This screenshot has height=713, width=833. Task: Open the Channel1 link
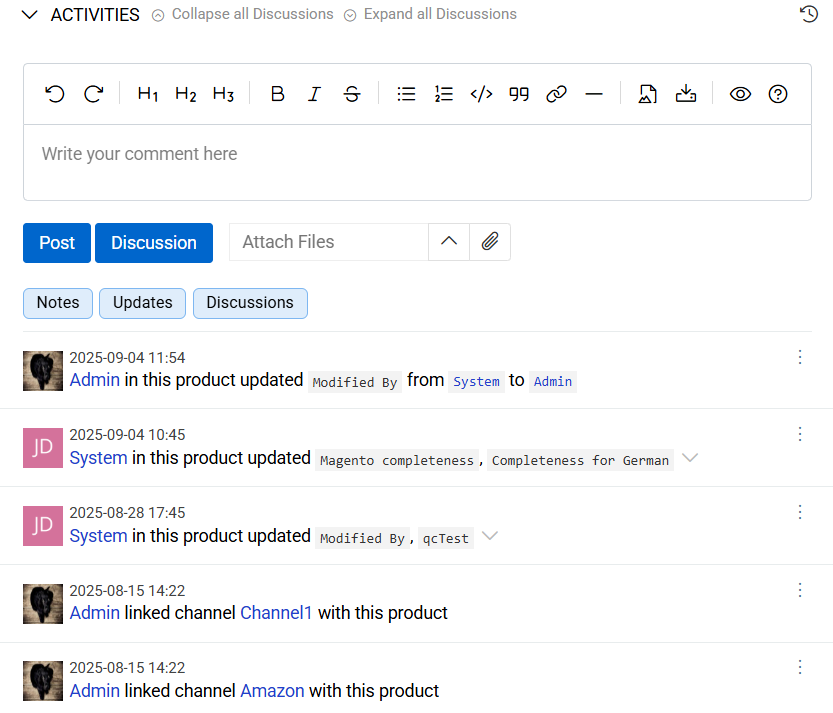(x=276, y=613)
